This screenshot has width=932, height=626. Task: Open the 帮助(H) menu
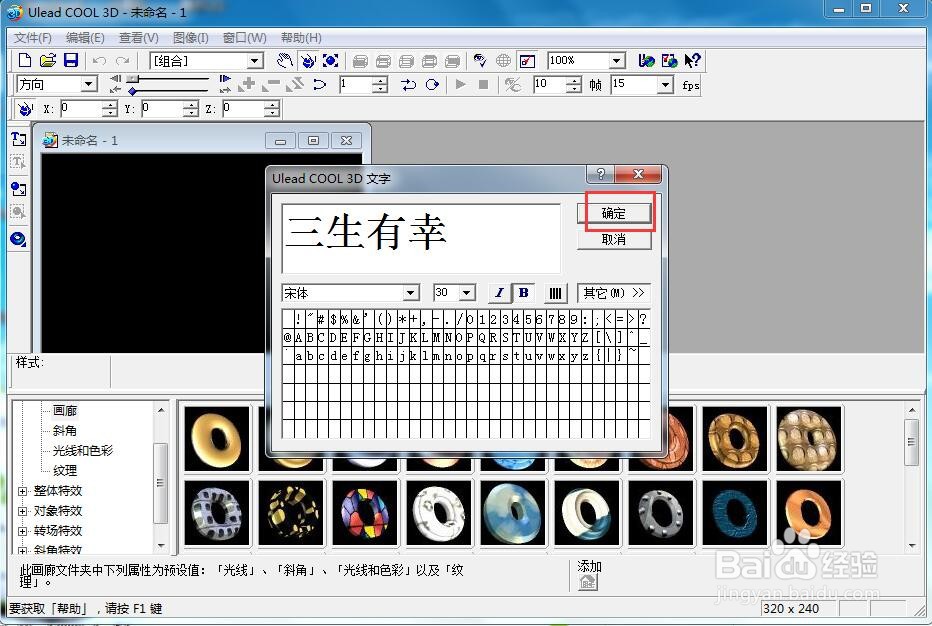301,38
